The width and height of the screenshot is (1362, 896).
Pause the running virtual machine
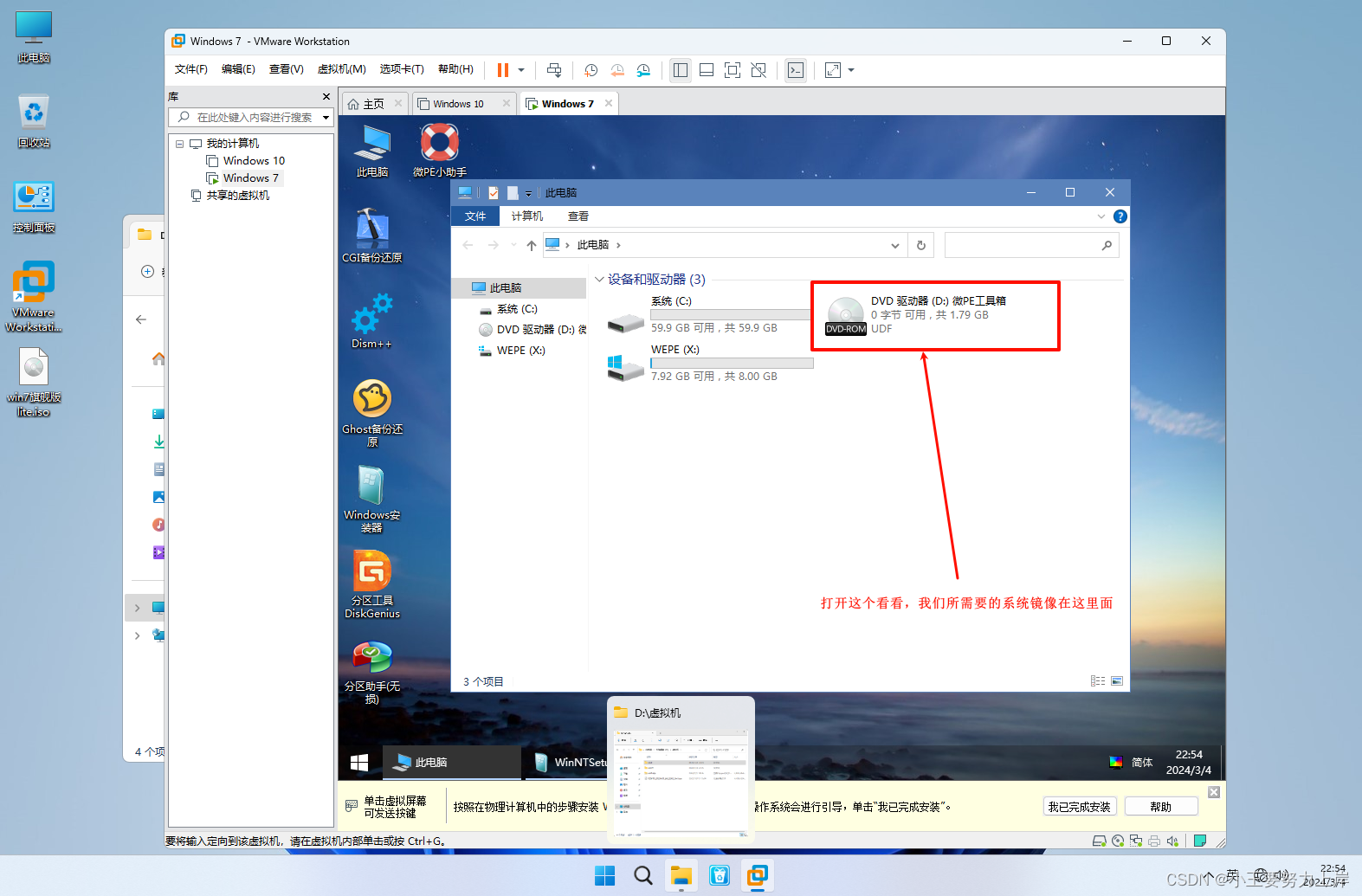[x=502, y=70]
